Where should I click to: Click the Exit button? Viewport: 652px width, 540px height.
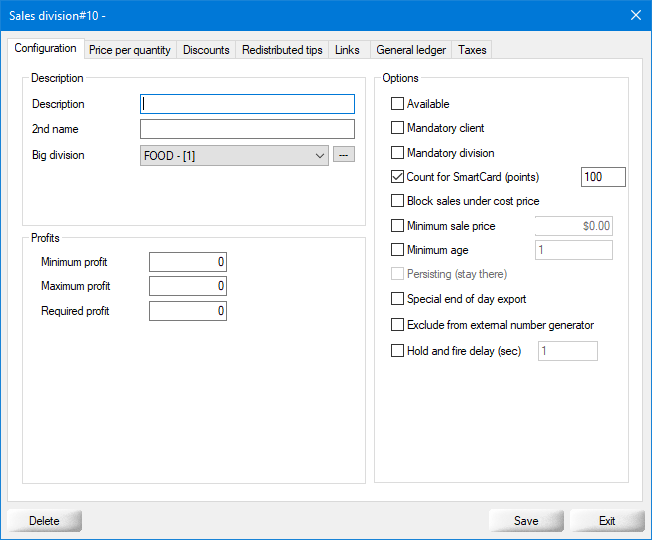607,521
